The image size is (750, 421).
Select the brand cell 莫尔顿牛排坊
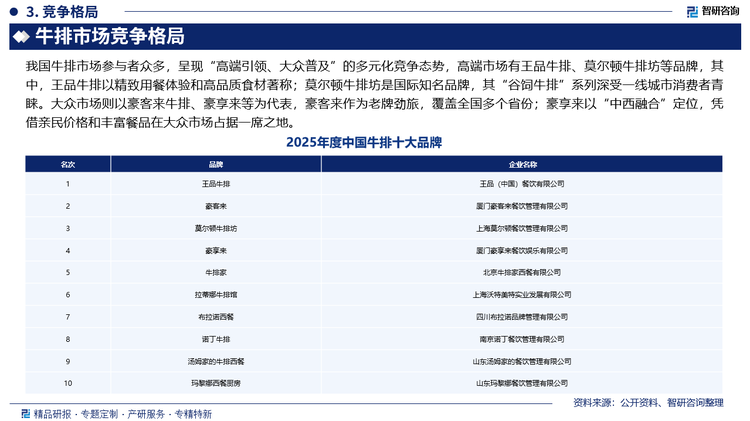[216, 228]
